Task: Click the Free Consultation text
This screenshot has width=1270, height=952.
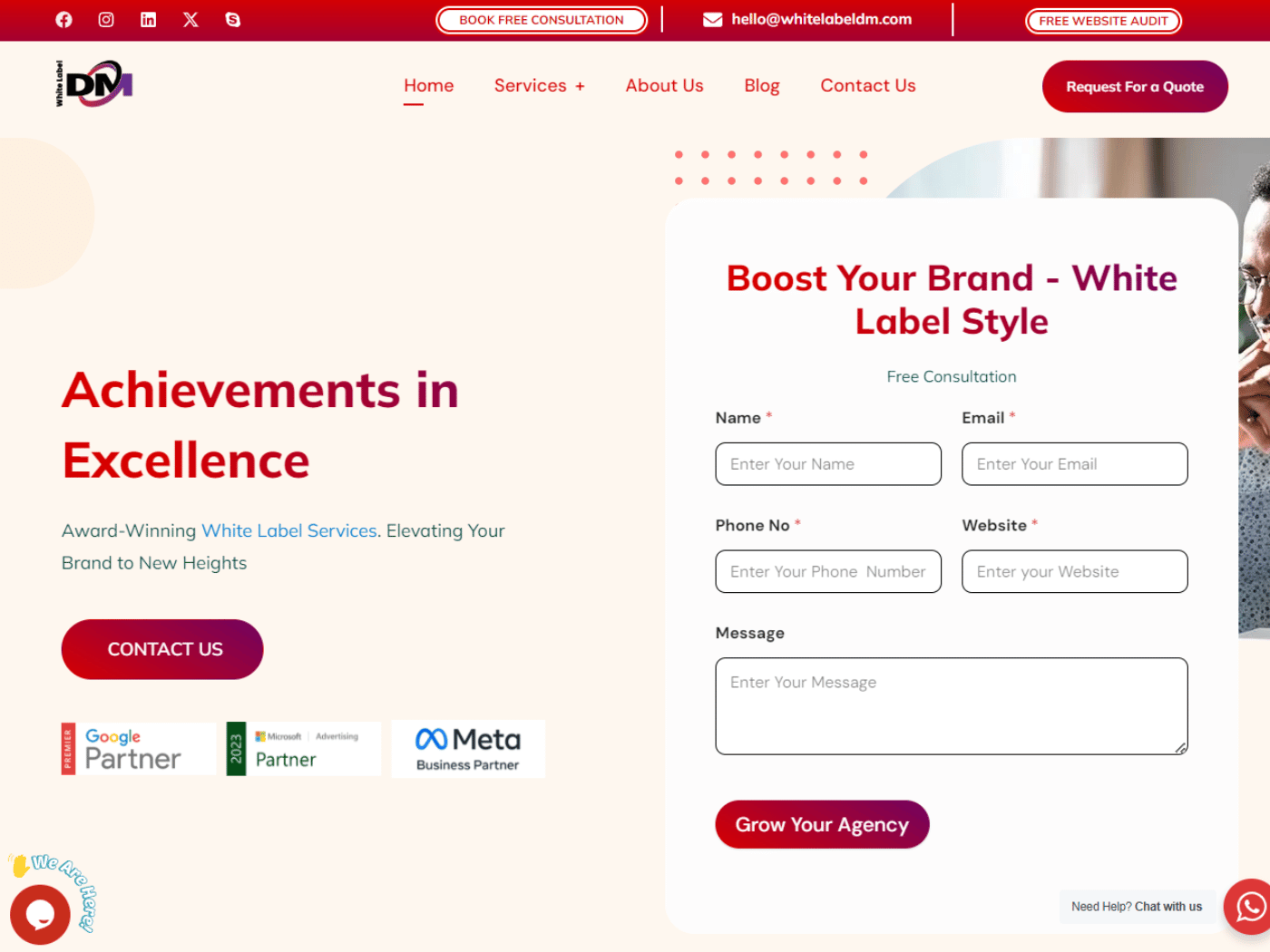Action: [x=952, y=376]
